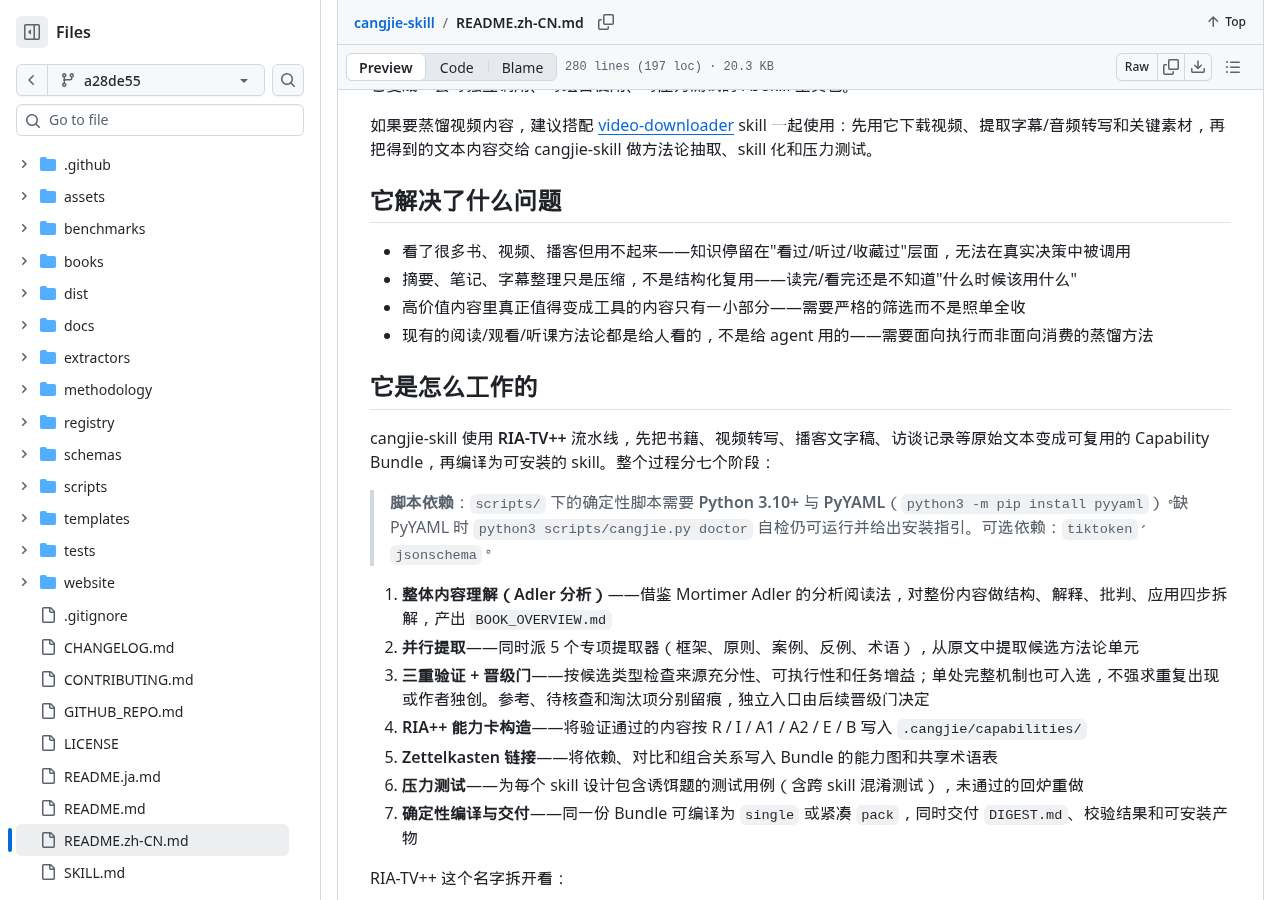Click the SKILL.md file icon
This screenshot has height=900, width=1280.
[48, 873]
